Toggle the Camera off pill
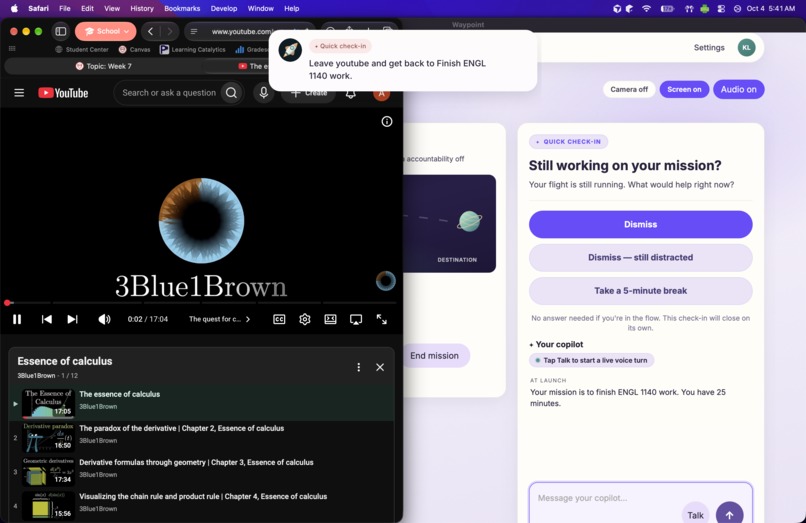The image size is (806, 523). pyautogui.click(x=629, y=89)
